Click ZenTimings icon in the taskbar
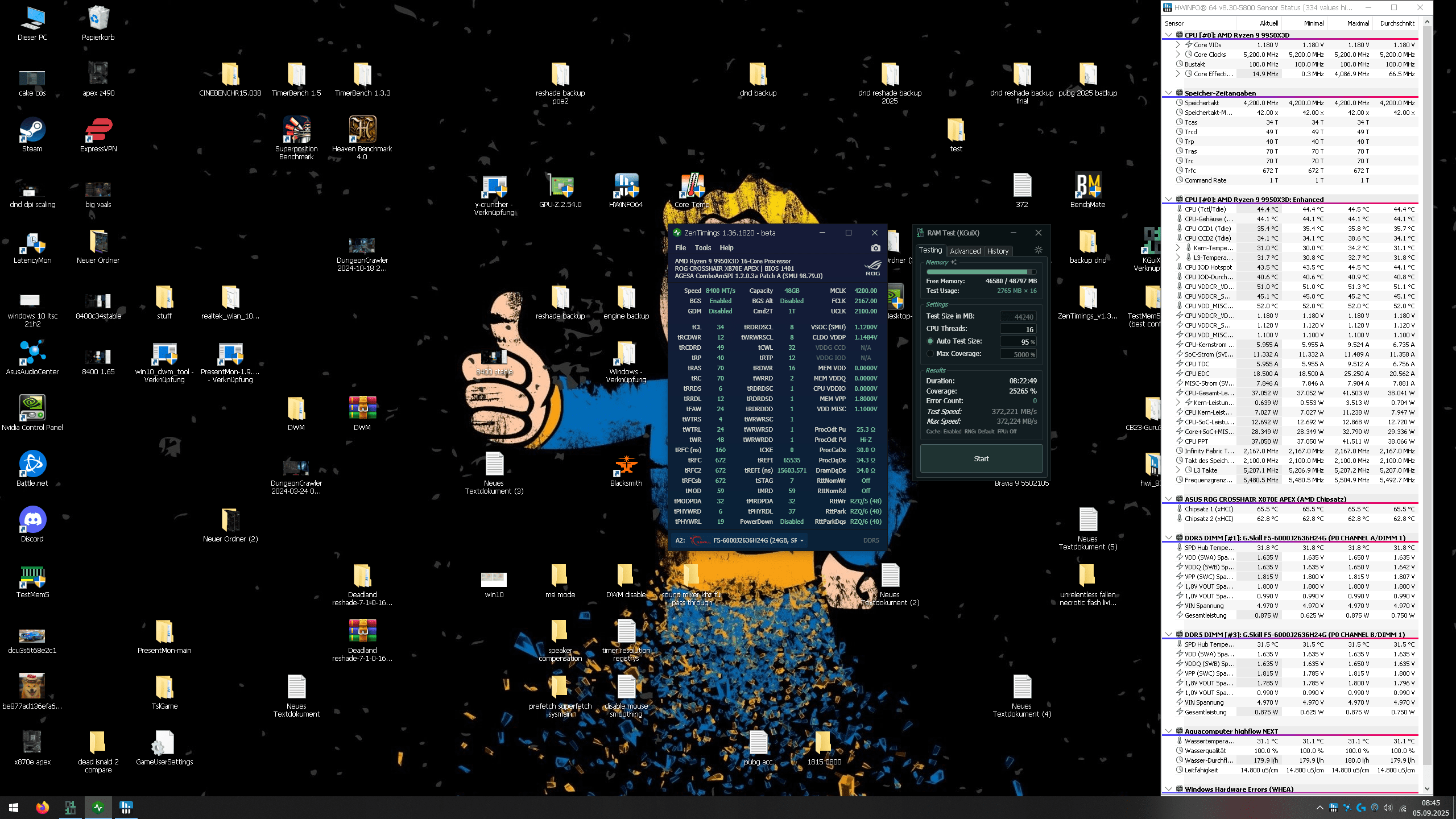The width and height of the screenshot is (1456, 819). point(98,807)
